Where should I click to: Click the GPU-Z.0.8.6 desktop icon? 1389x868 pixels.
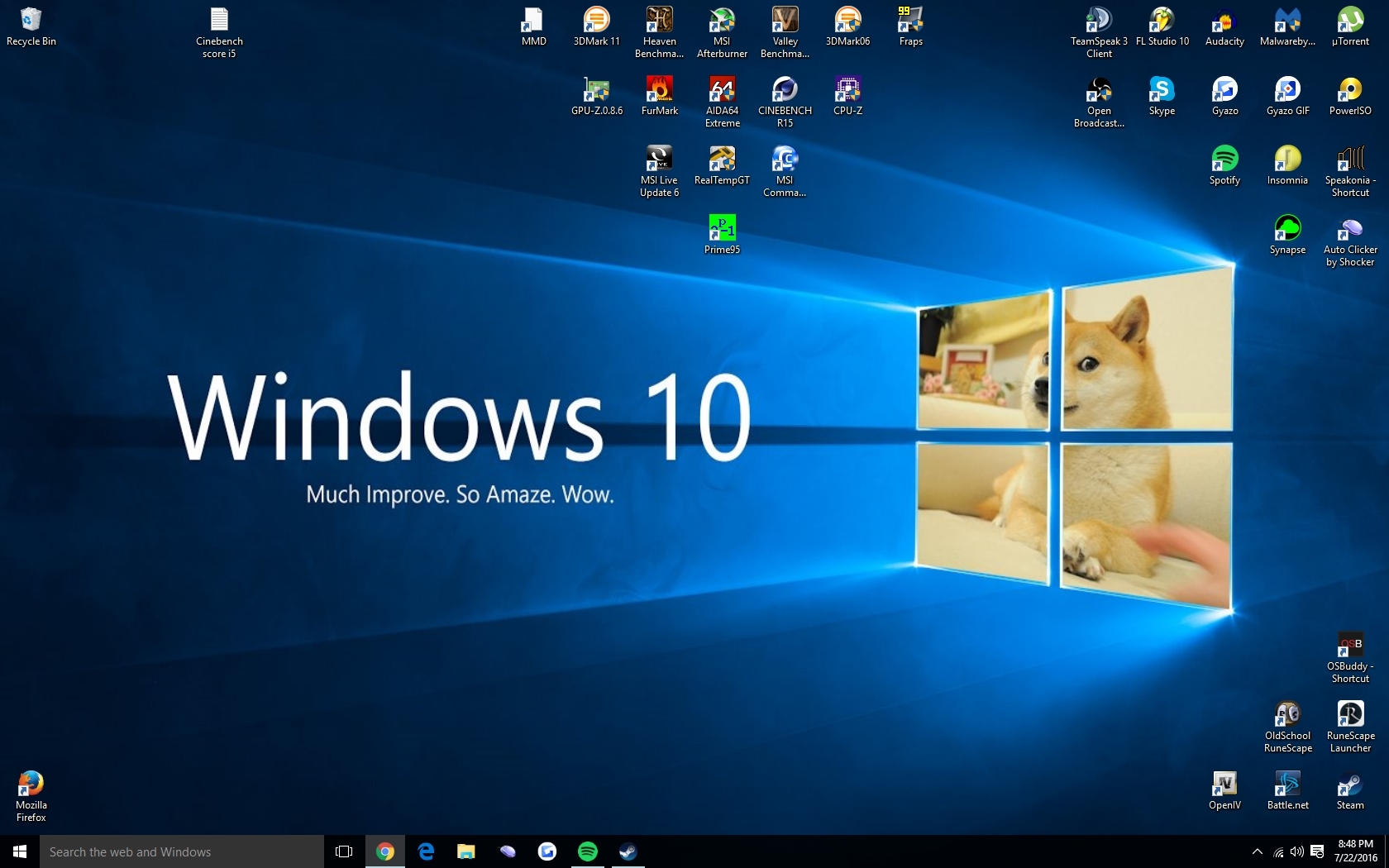(x=596, y=96)
